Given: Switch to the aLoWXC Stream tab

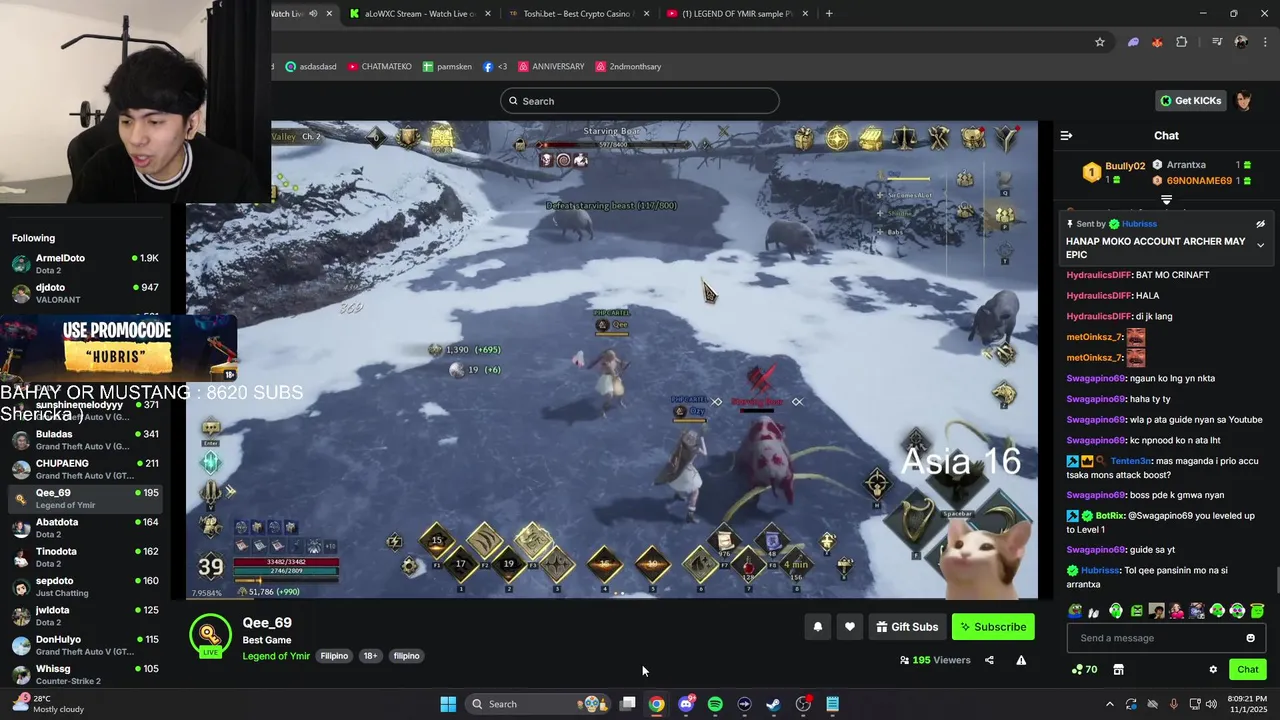Looking at the screenshot, I should click(x=421, y=13).
